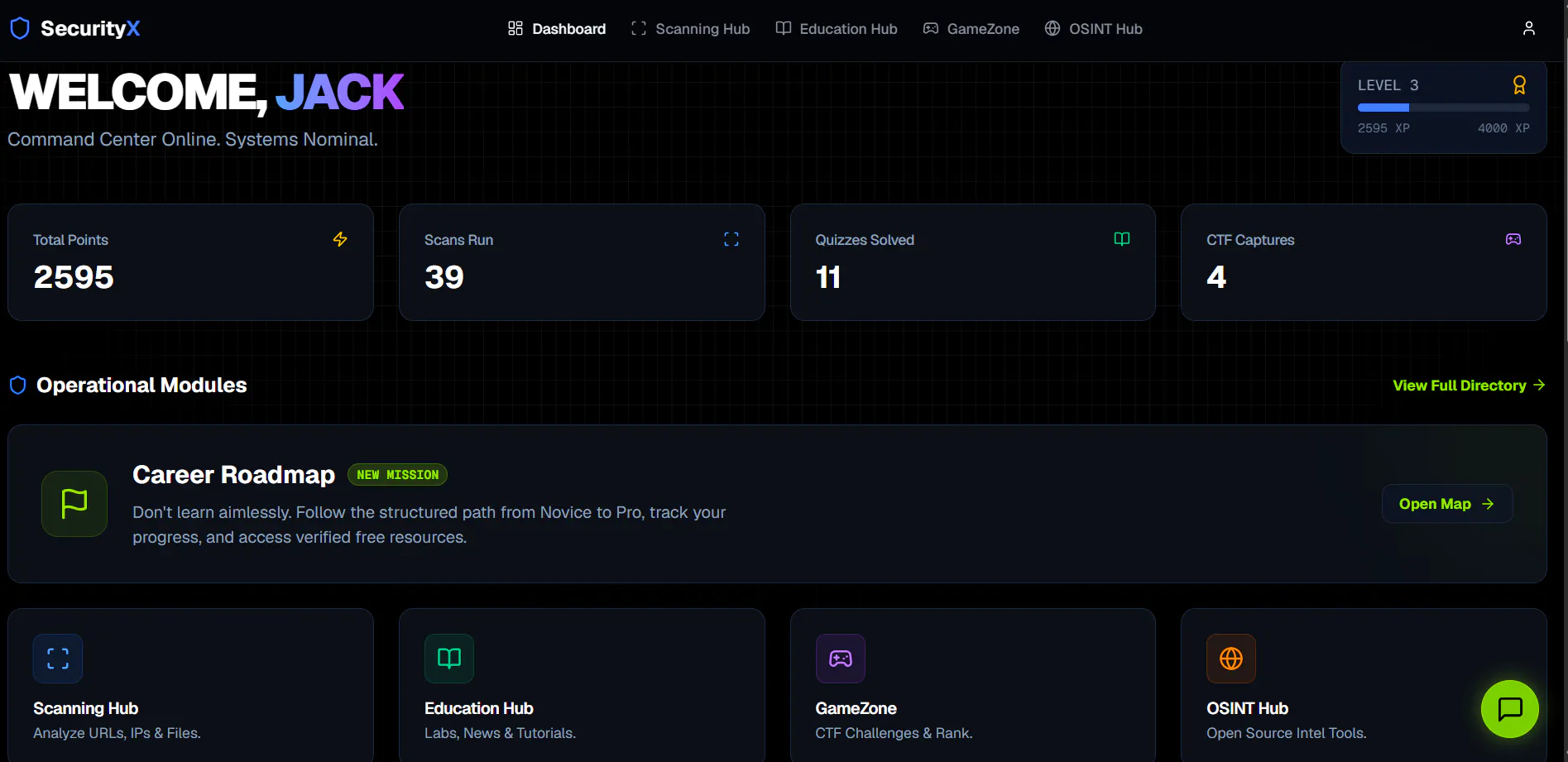Click the scan frame icon in Scans Run

click(x=731, y=239)
